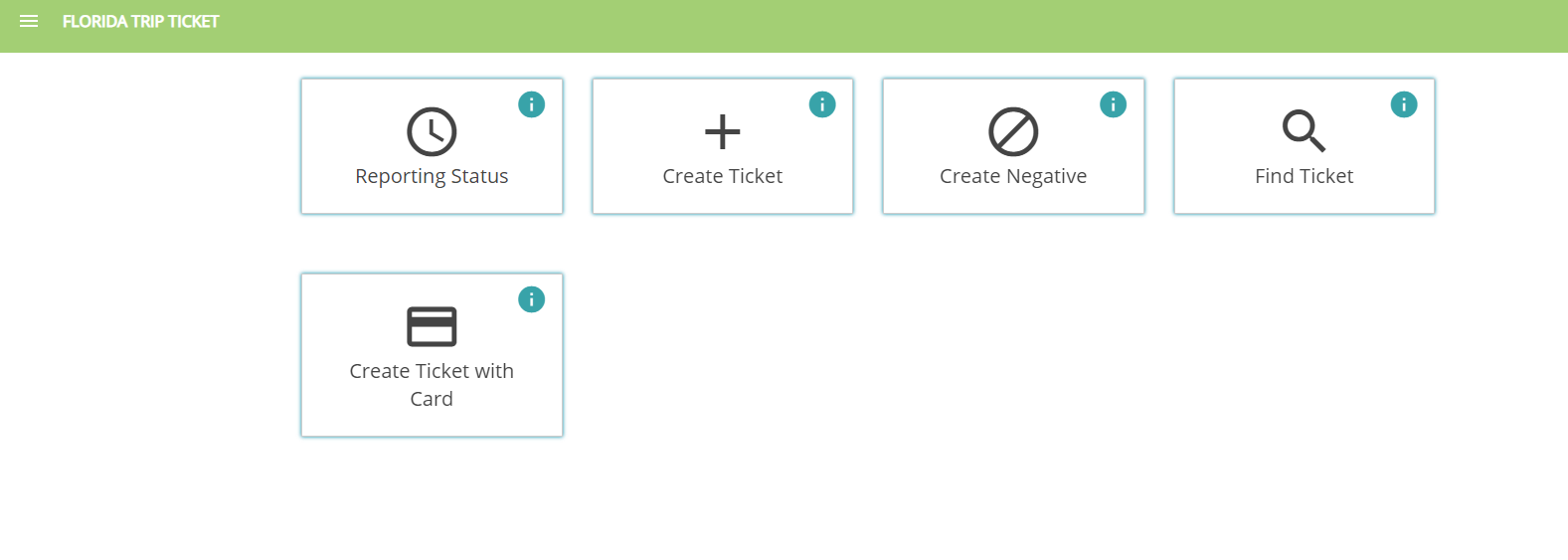
Task: Click the clock icon for Reporting Status
Action: (x=432, y=131)
